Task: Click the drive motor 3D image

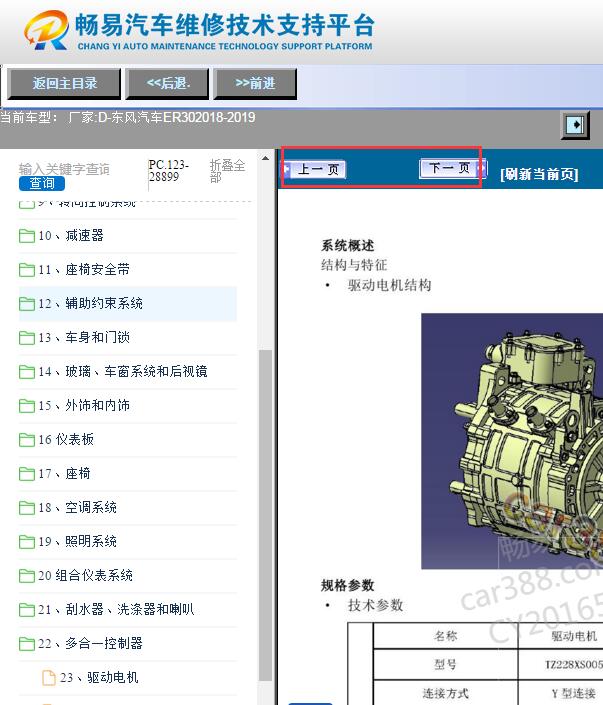Action: click(x=512, y=441)
